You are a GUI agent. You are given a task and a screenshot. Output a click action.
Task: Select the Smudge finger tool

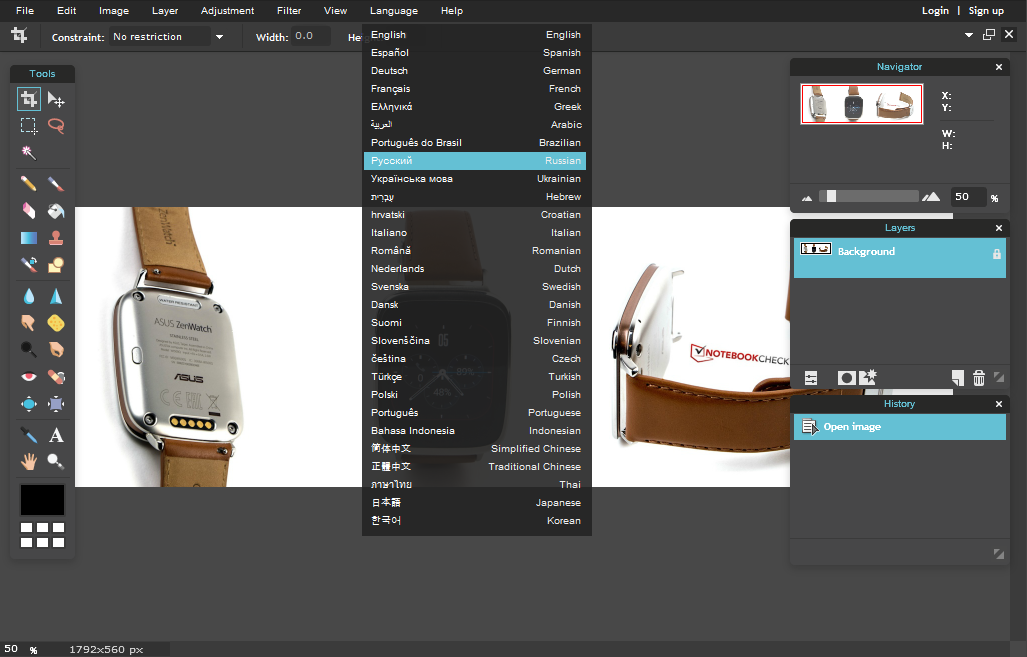tap(29, 323)
